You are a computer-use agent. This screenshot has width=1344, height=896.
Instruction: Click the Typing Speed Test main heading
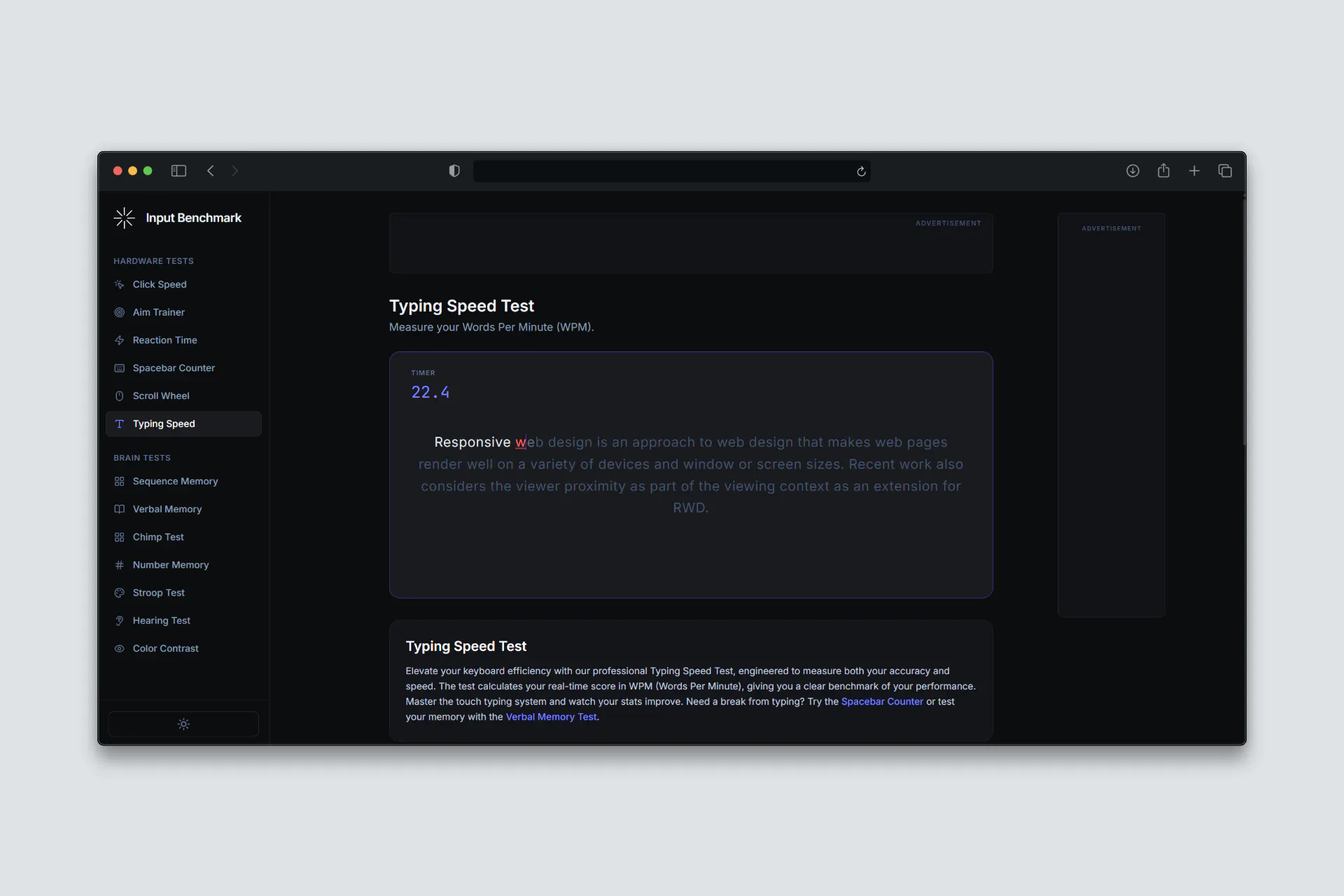[461, 306]
